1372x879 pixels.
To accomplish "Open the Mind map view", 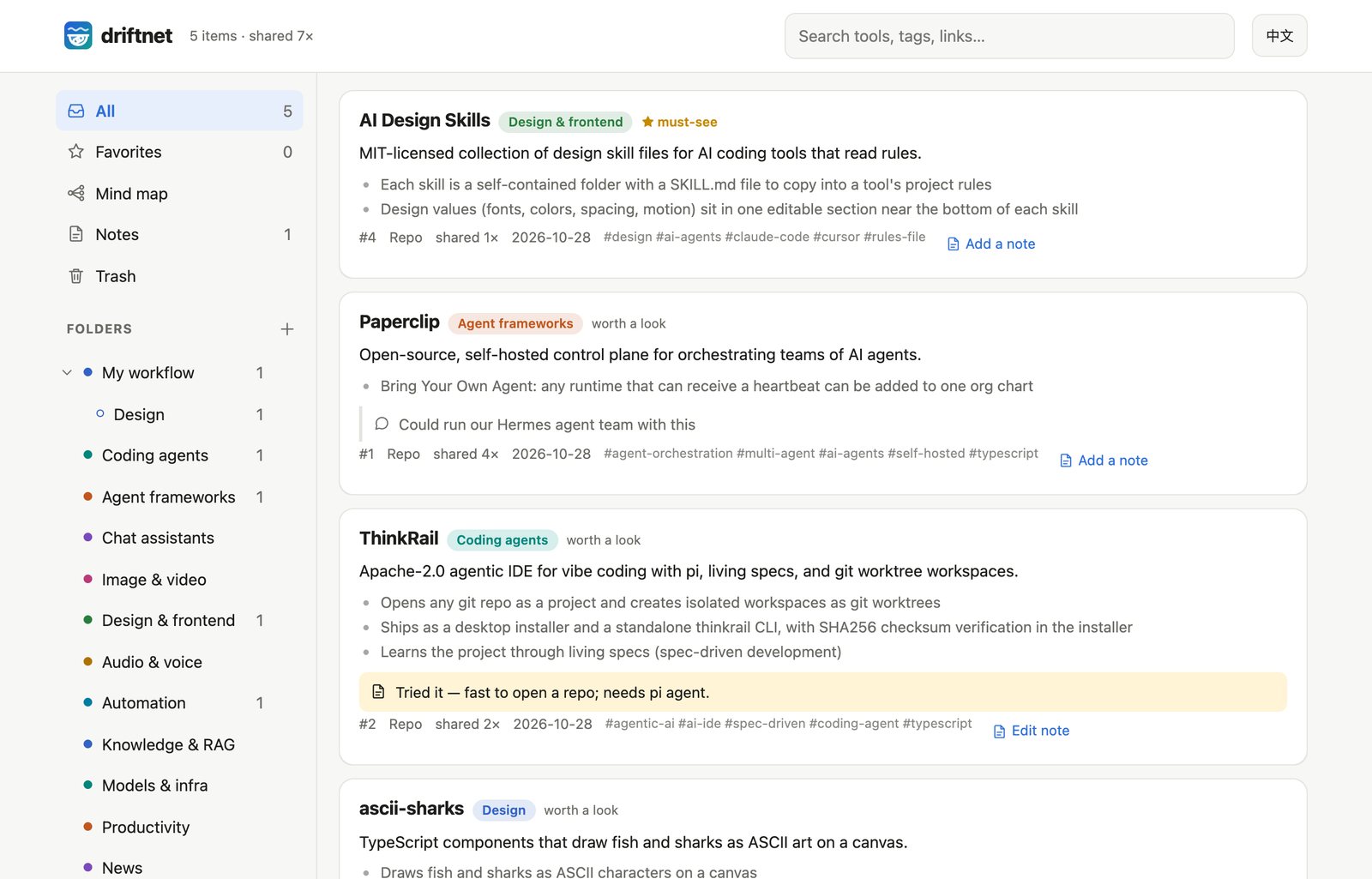I will [x=179, y=194].
